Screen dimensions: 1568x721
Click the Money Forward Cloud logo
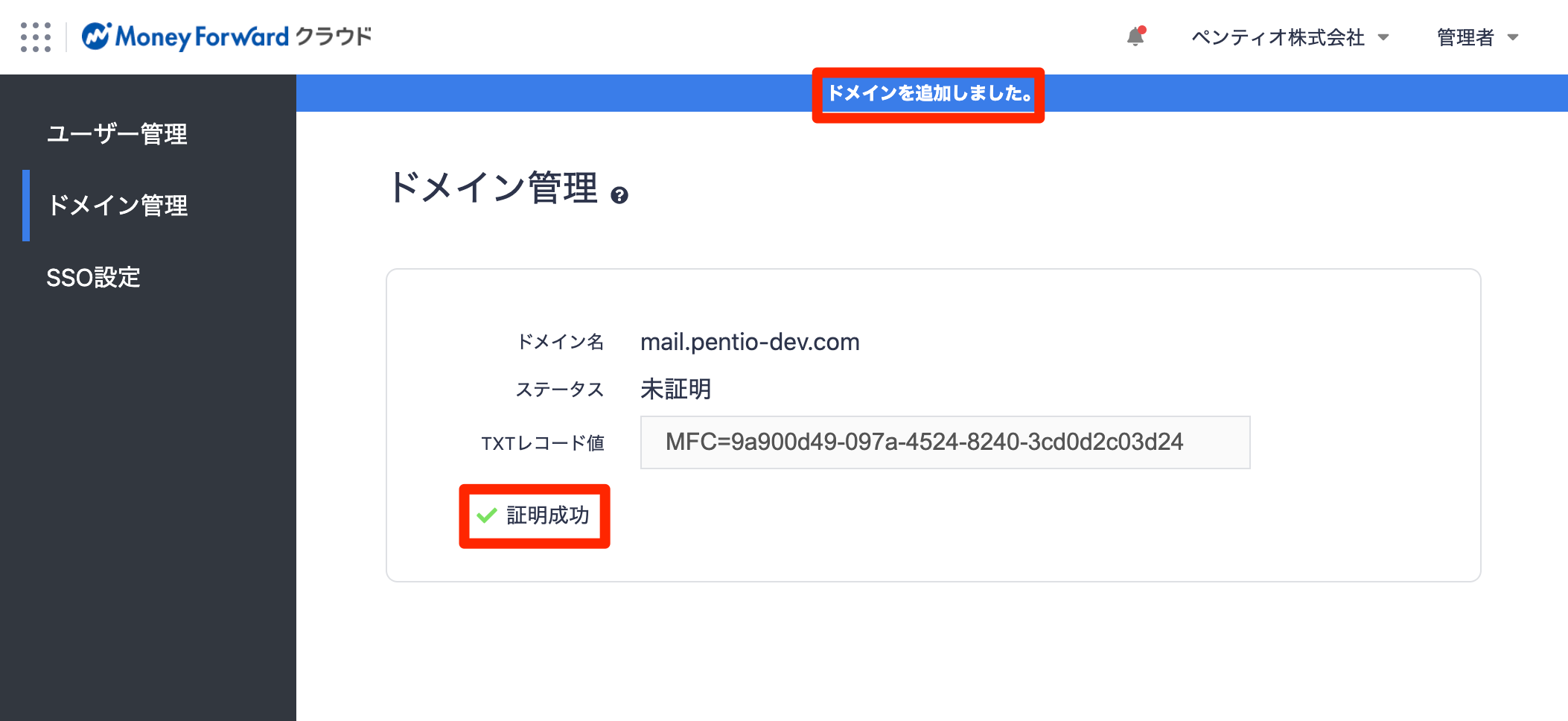click(x=227, y=36)
